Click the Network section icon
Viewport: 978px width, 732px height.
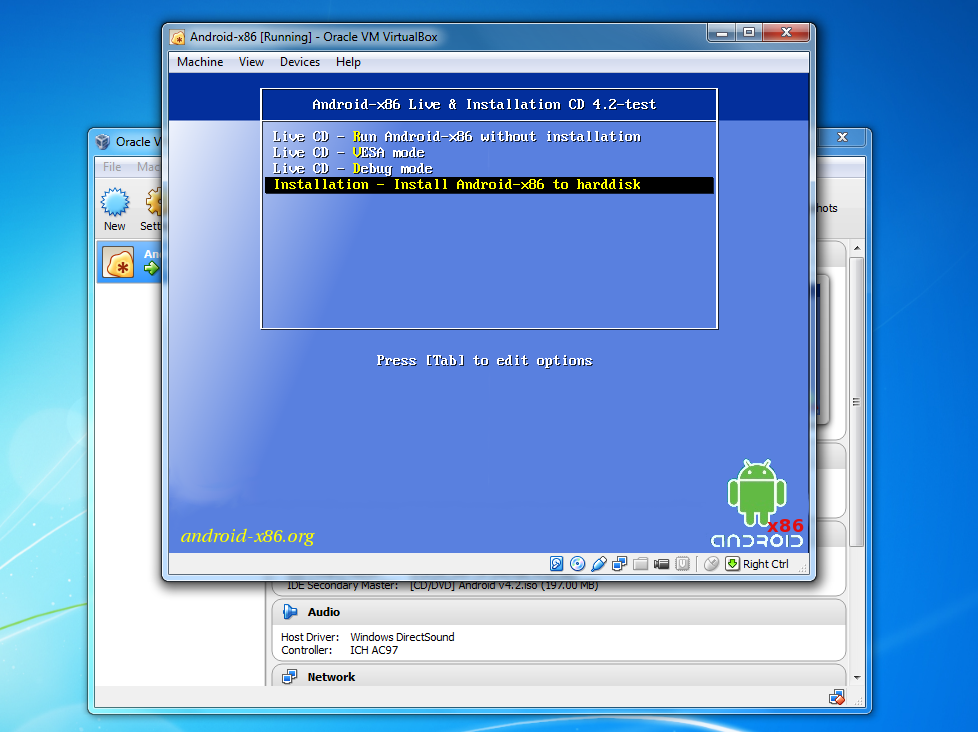pos(290,677)
